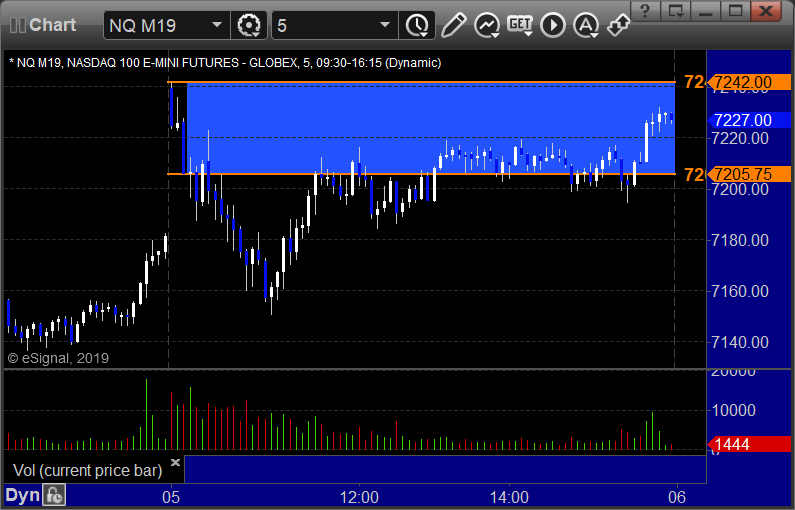
Task: Select the upper orange line at 7242.00
Action: (422, 82)
